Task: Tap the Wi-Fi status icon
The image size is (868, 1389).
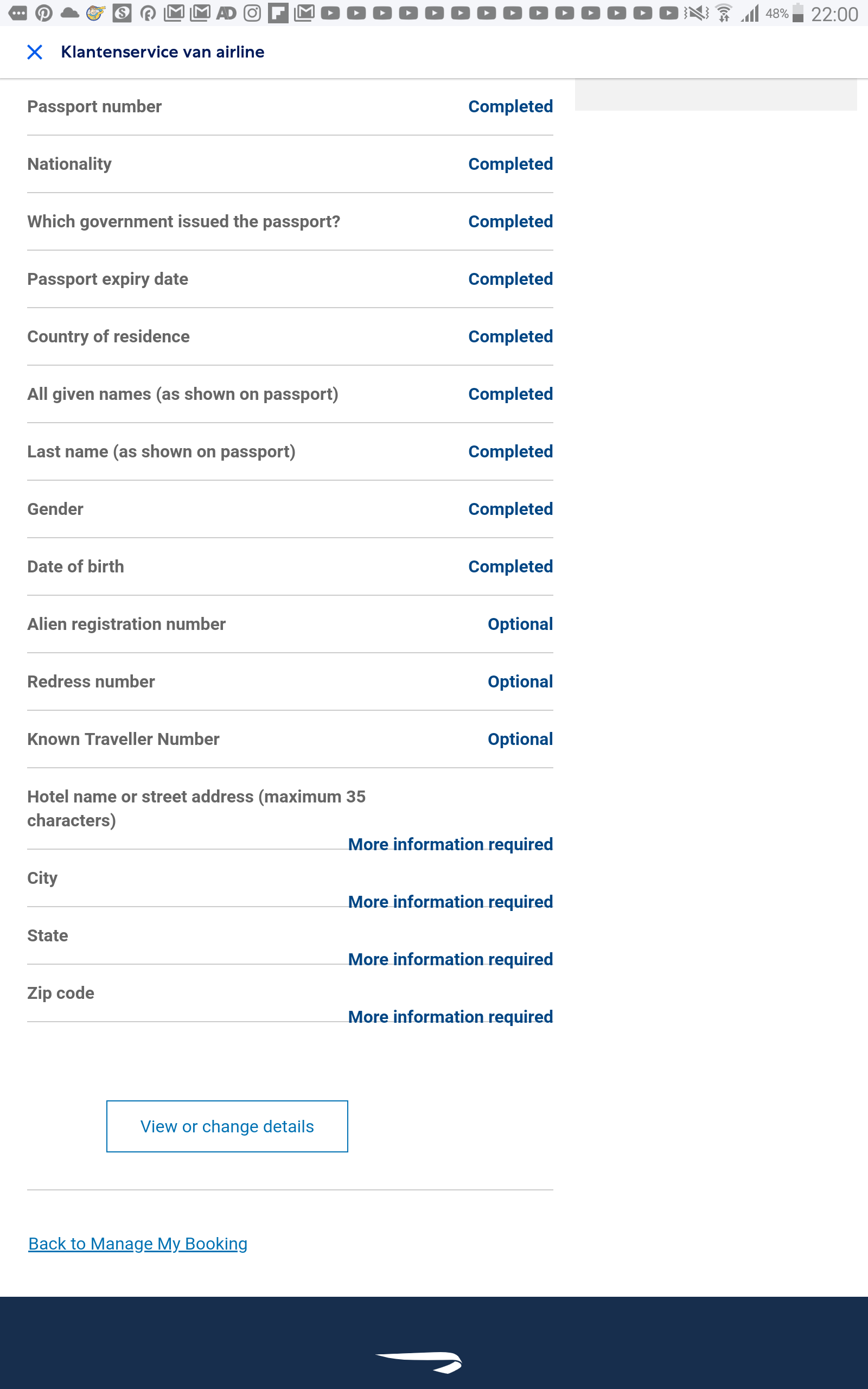Action: click(x=724, y=12)
